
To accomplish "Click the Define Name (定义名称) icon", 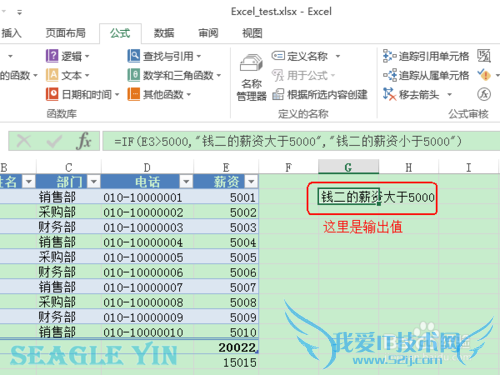I will 278,56.
